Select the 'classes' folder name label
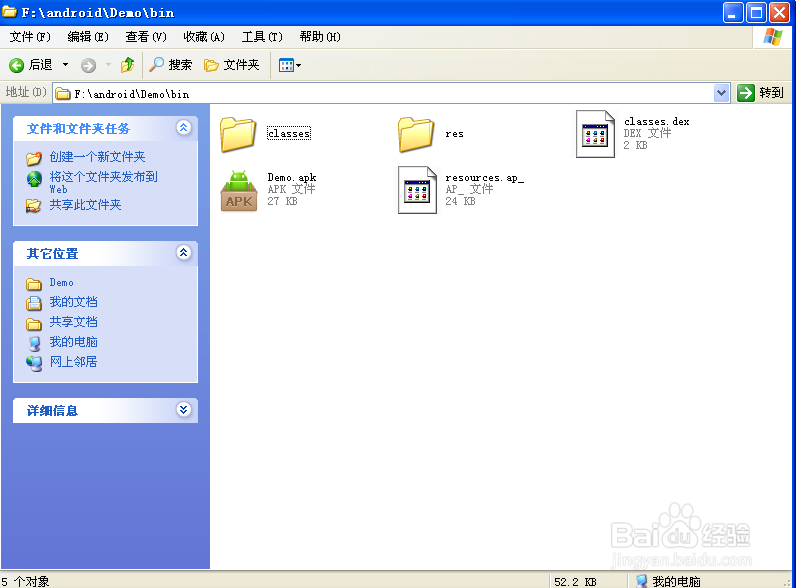This screenshot has width=796, height=588. coord(289,134)
